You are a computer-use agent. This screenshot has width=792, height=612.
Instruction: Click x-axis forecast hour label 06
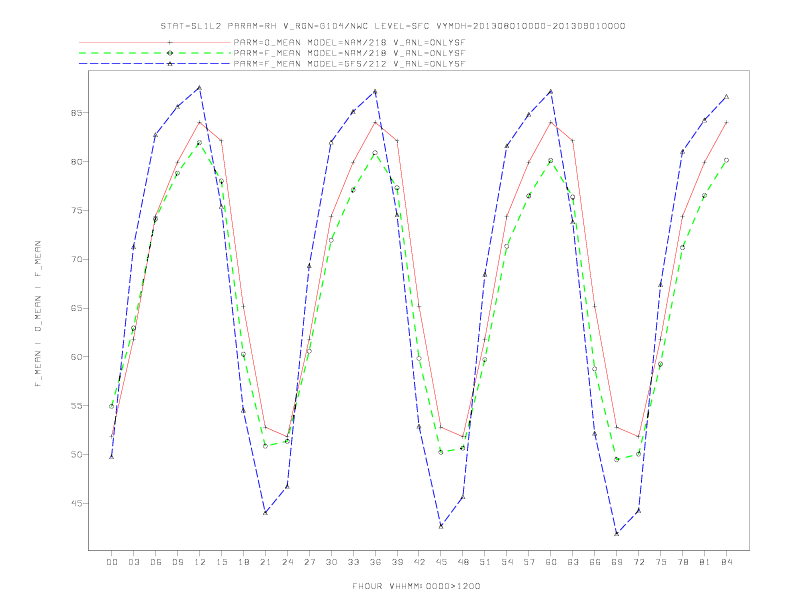click(x=156, y=562)
